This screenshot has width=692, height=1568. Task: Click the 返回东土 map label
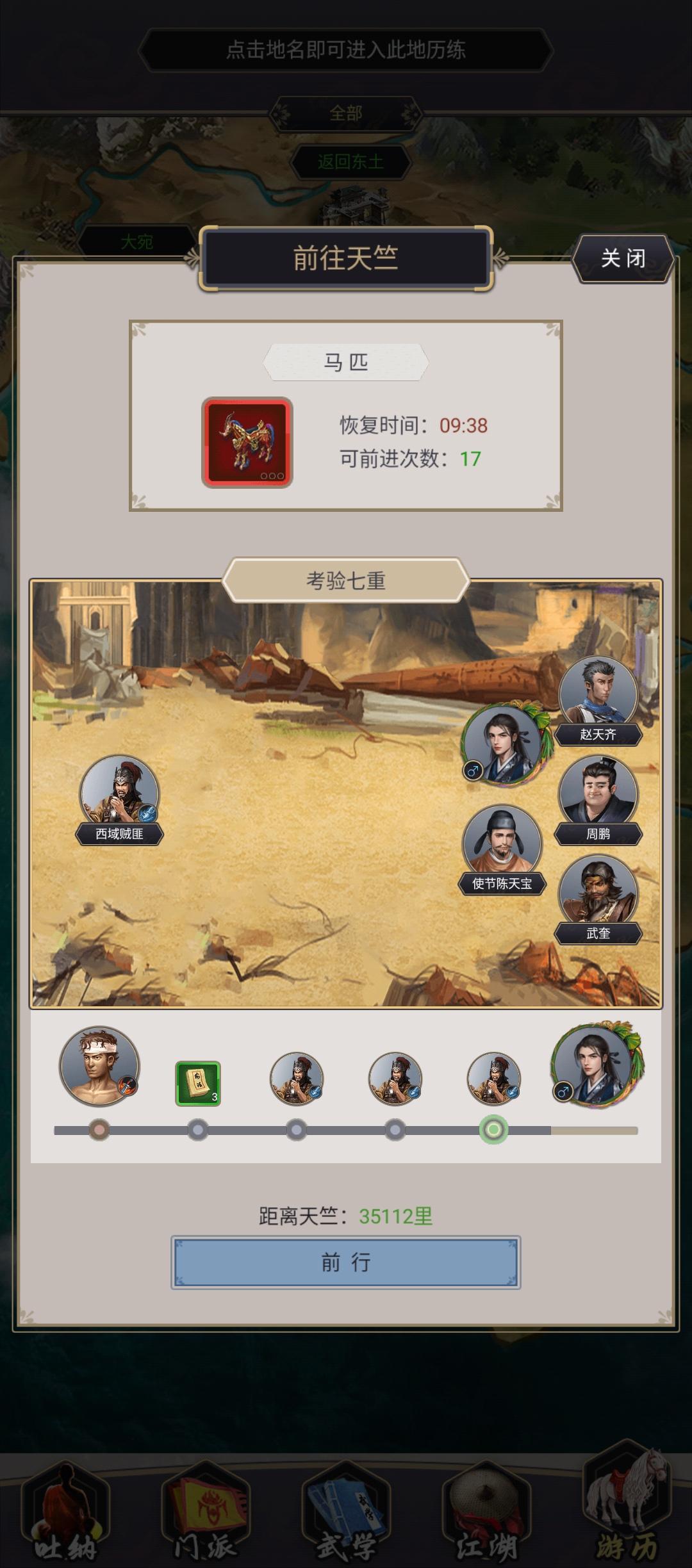click(350, 162)
